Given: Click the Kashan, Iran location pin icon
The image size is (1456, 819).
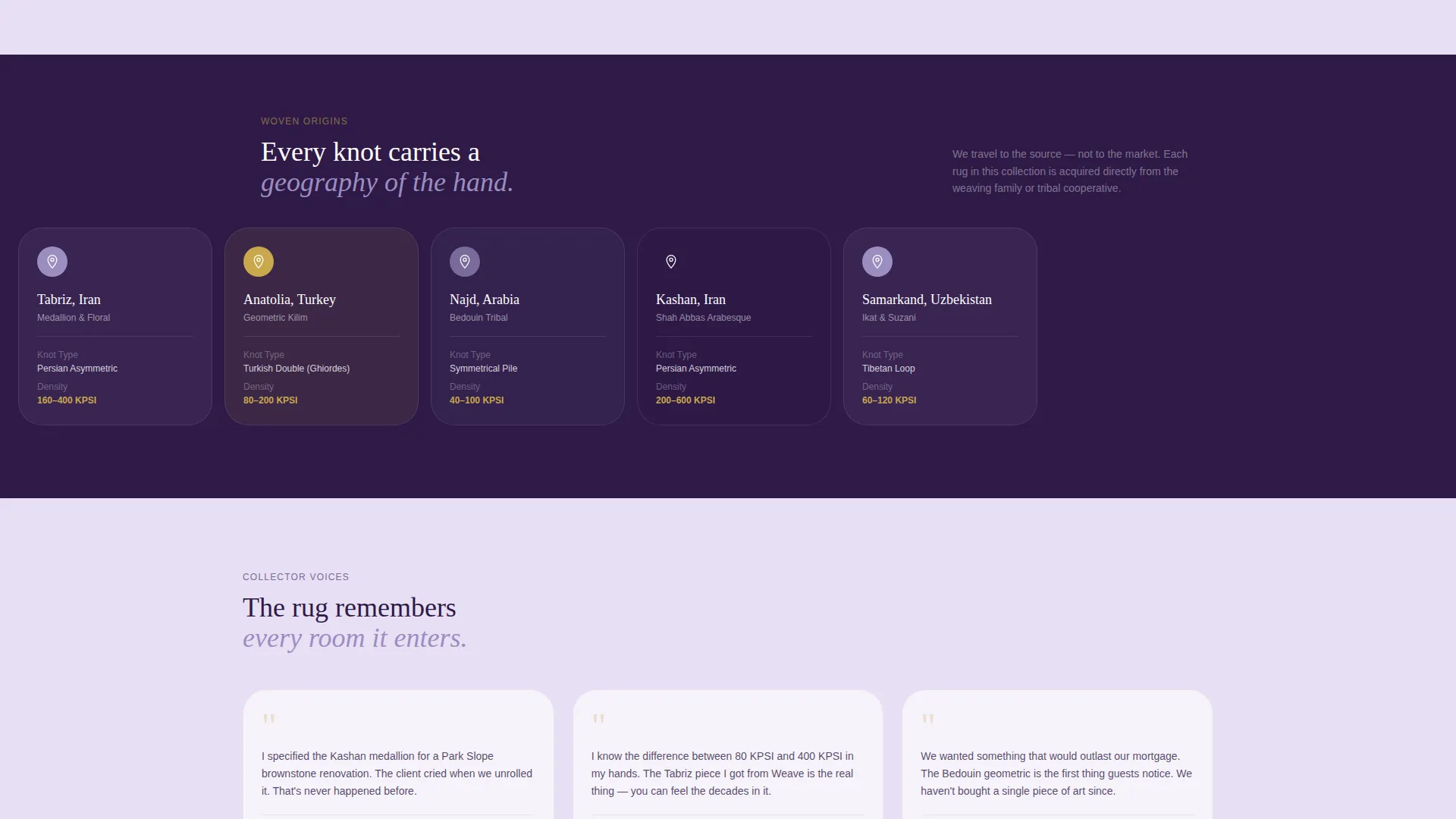Looking at the screenshot, I should point(671,262).
